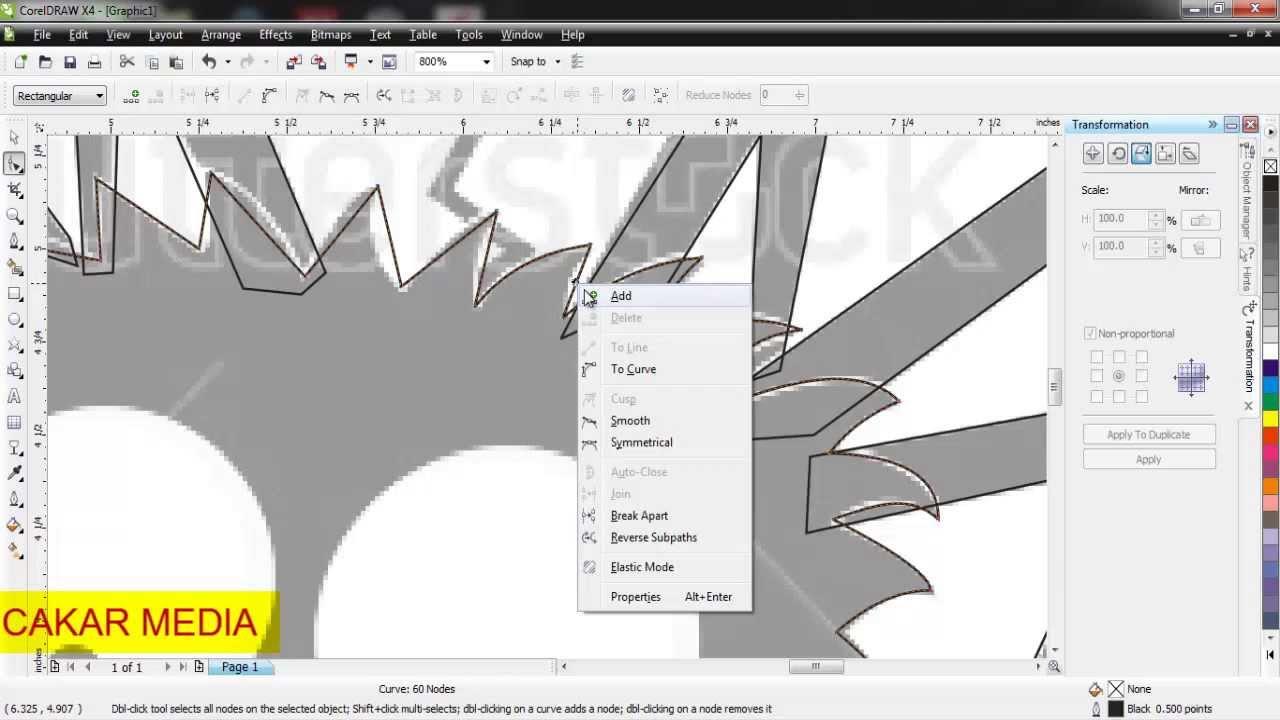Click the New document icon

click(x=20, y=62)
